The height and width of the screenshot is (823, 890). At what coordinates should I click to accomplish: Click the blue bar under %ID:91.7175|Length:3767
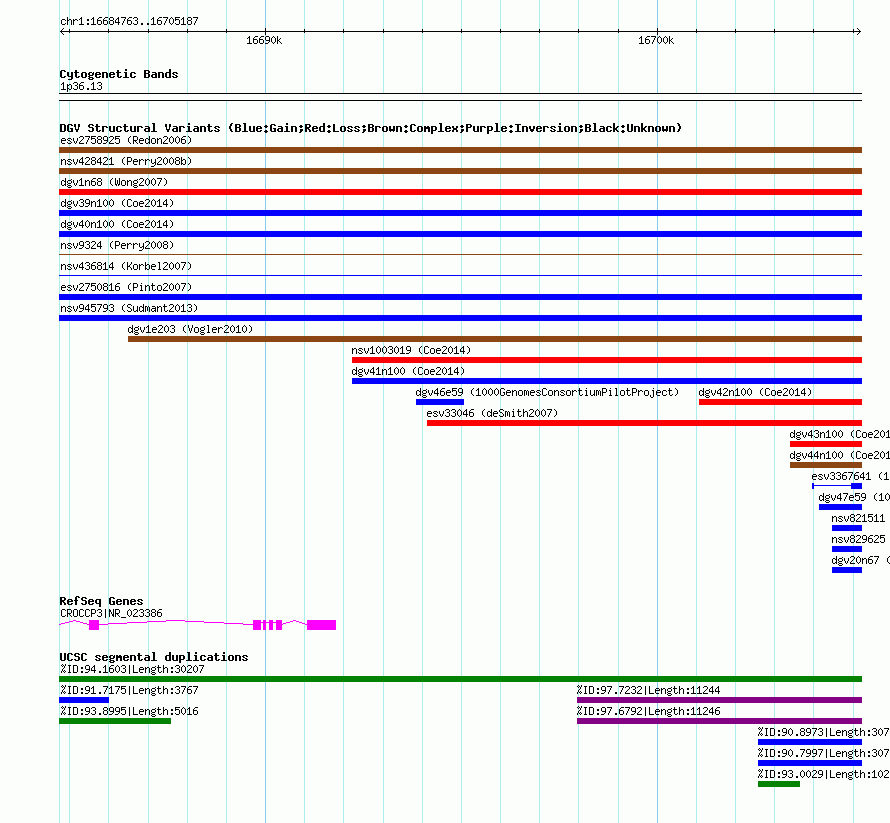84,700
